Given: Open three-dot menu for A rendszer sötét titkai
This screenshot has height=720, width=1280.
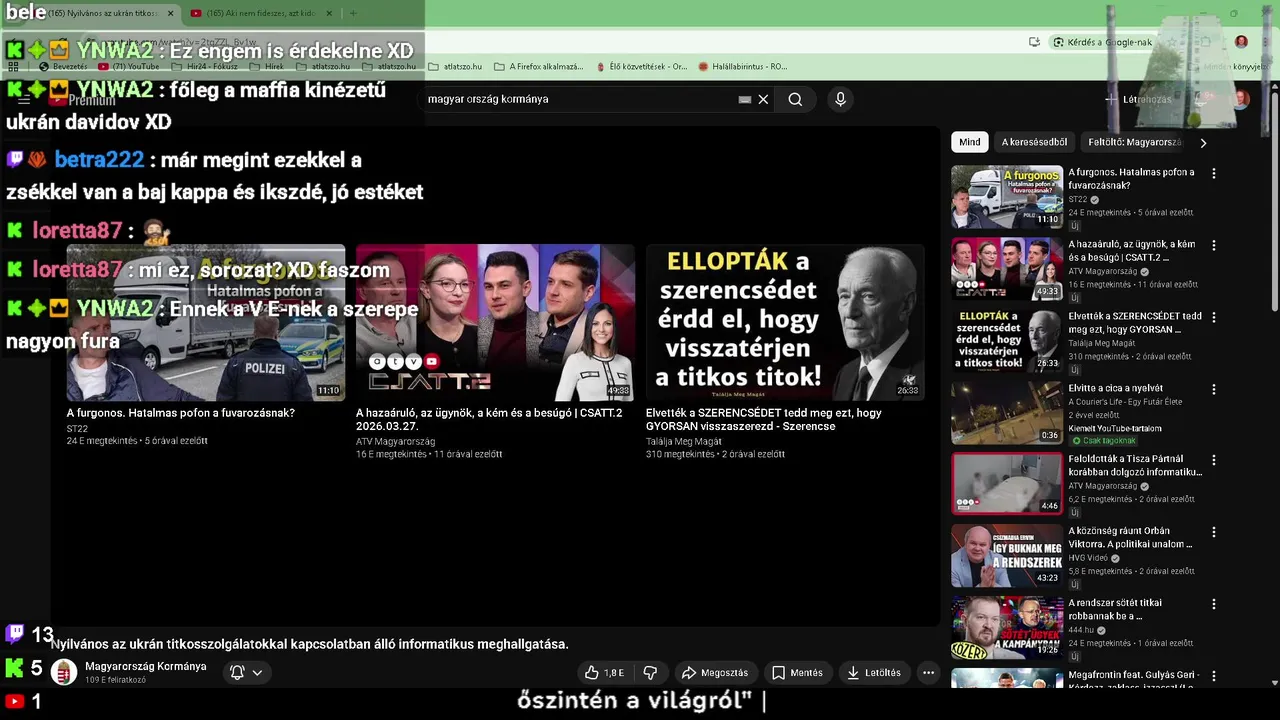Looking at the screenshot, I should point(1214,604).
